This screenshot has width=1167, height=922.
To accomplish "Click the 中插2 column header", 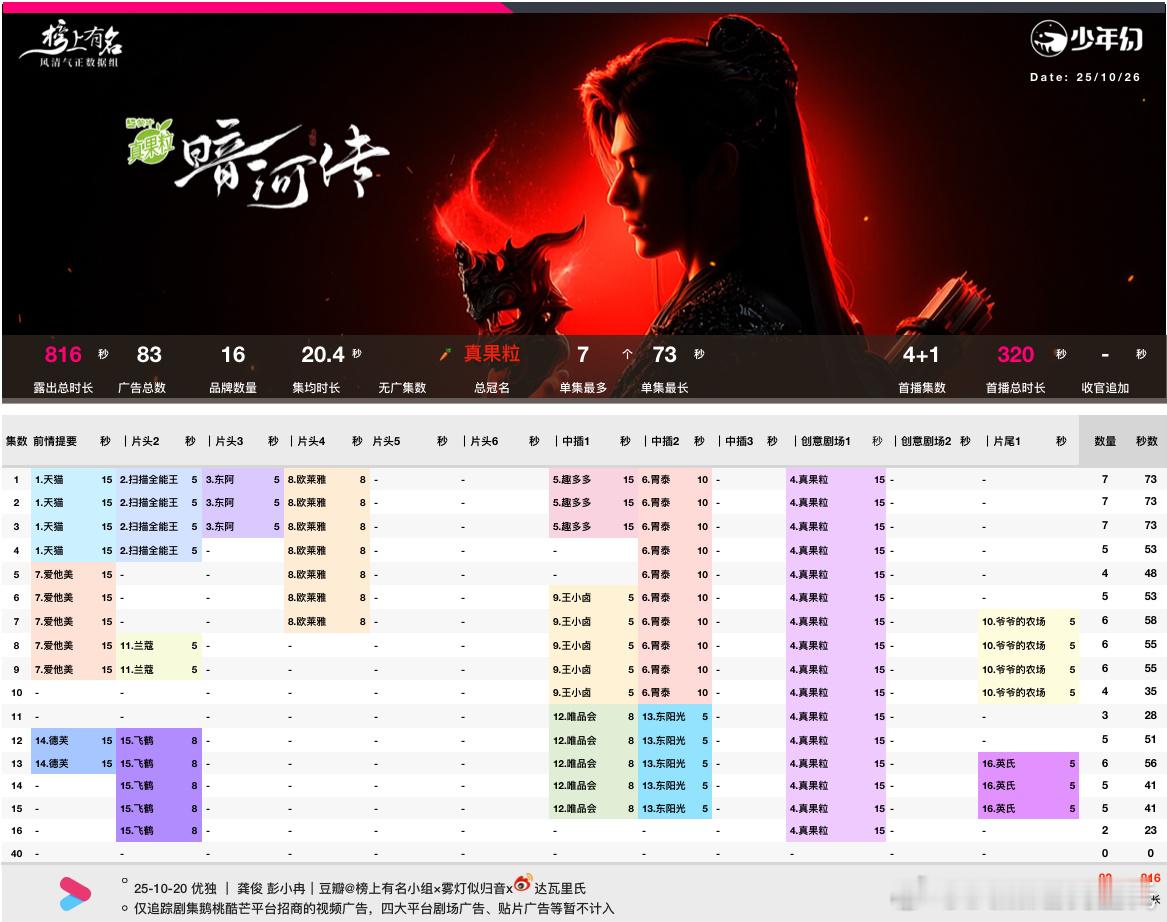I will point(665,441).
